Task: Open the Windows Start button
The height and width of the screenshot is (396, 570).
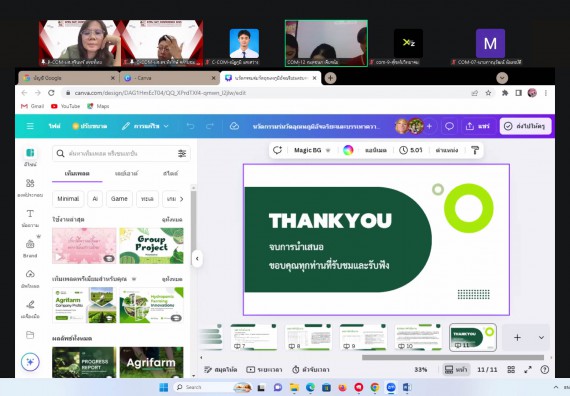Action: [164, 387]
